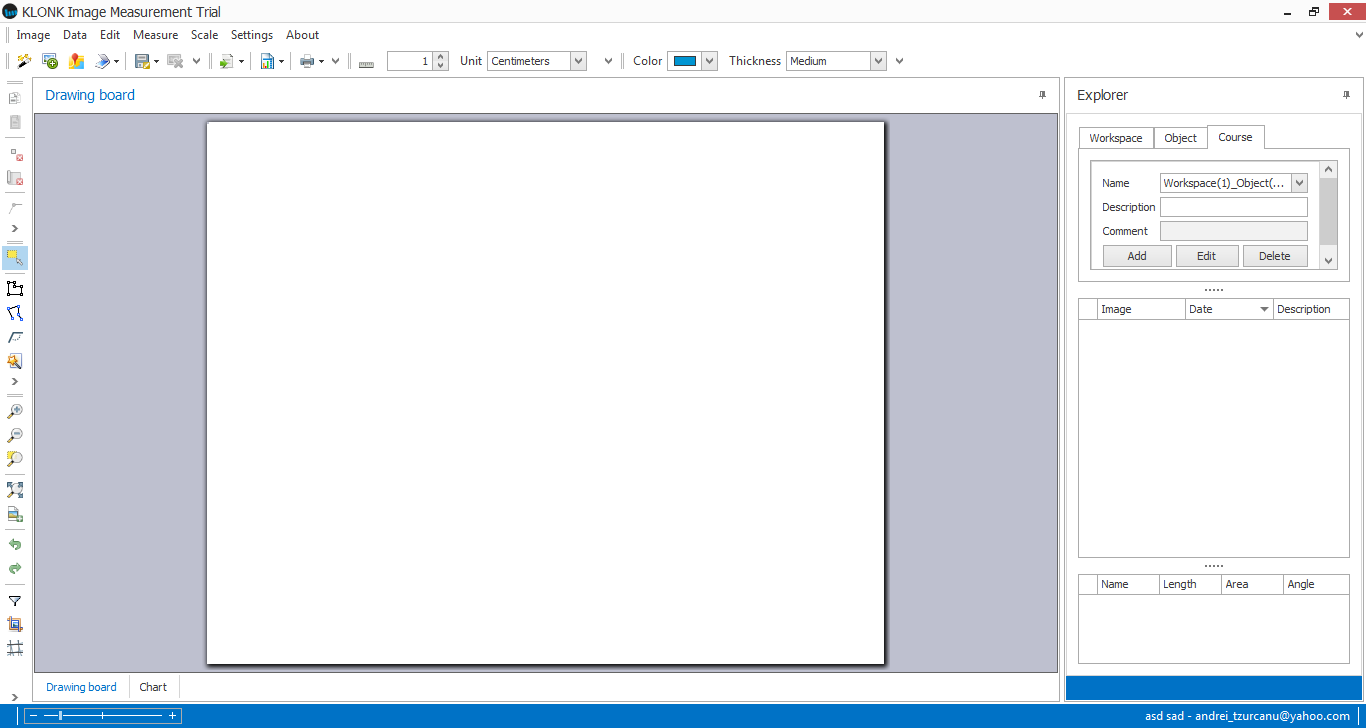Click the chart report icon in toolbar

click(x=267, y=61)
